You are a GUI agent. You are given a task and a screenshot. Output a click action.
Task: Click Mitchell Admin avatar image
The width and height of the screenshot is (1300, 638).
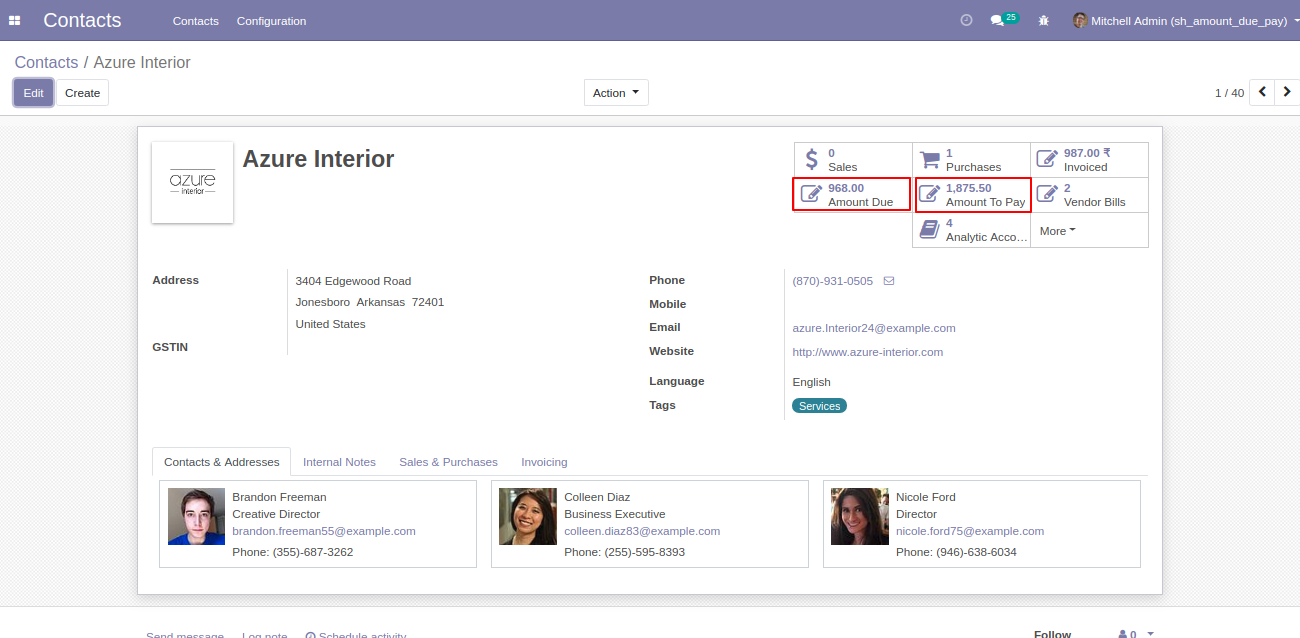(x=1080, y=20)
